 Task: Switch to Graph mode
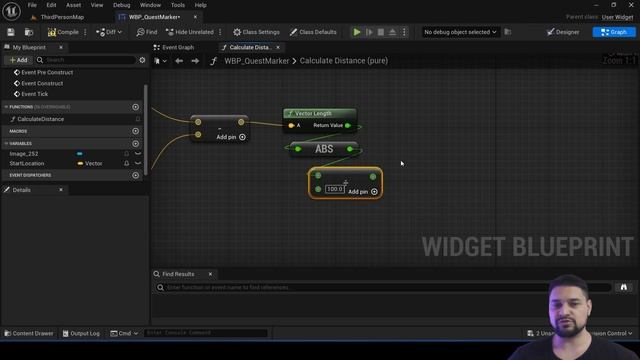614,32
